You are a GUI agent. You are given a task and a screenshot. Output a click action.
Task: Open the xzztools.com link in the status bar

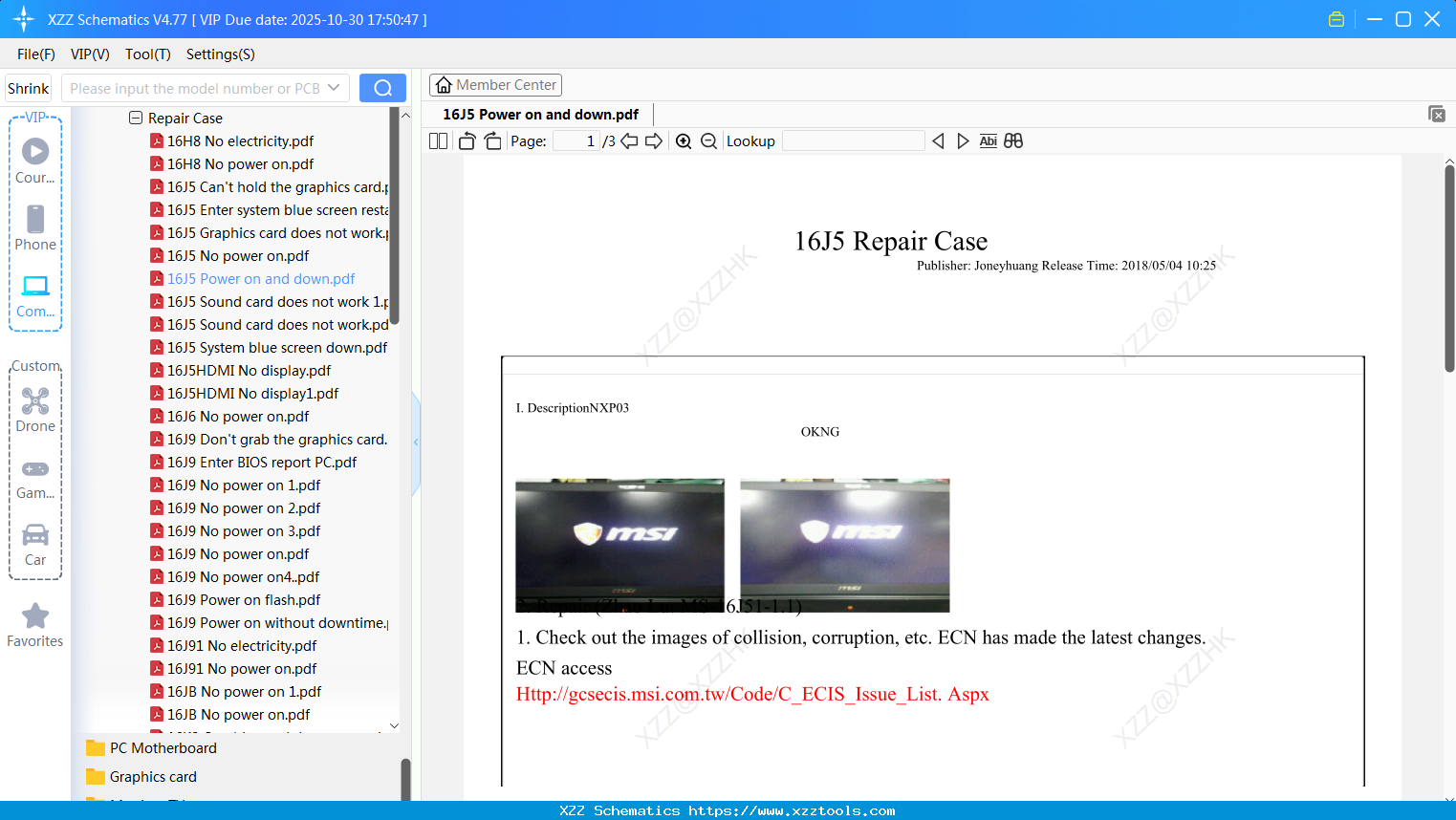pyautogui.click(x=792, y=810)
